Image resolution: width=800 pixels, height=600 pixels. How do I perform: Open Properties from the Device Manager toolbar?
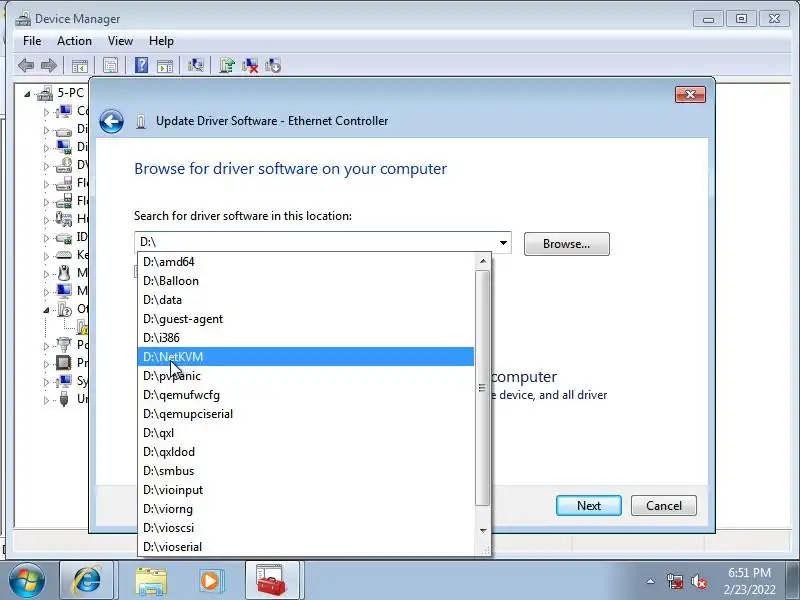(110, 65)
